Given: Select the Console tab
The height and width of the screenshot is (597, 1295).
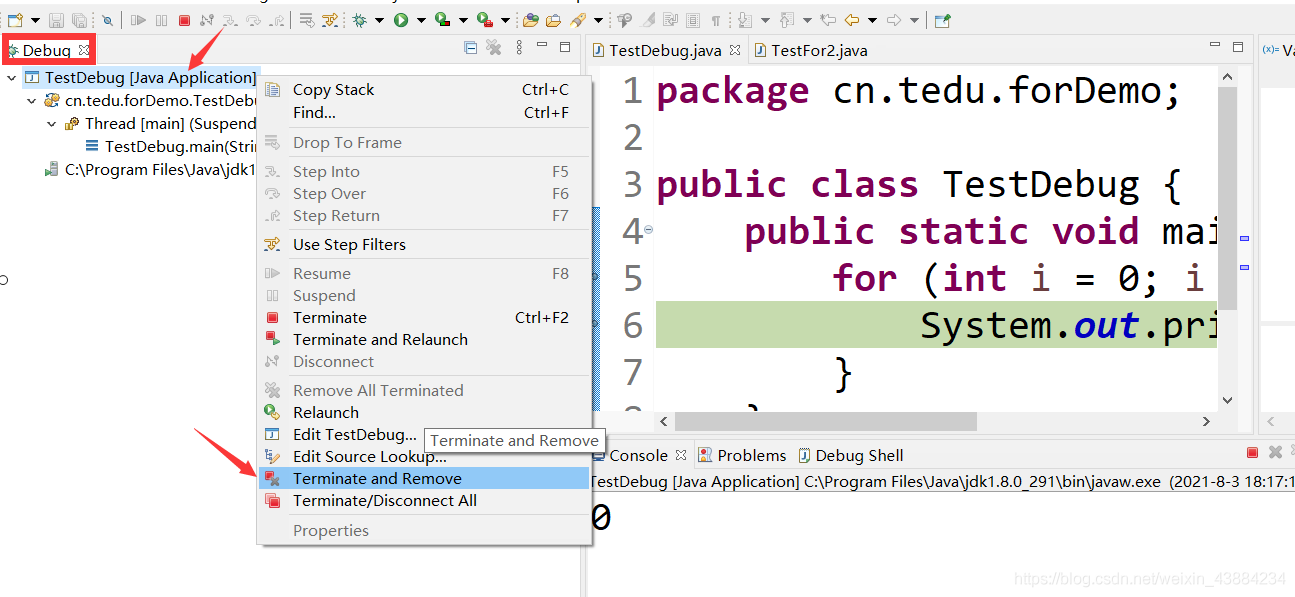Looking at the screenshot, I should [x=638, y=455].
